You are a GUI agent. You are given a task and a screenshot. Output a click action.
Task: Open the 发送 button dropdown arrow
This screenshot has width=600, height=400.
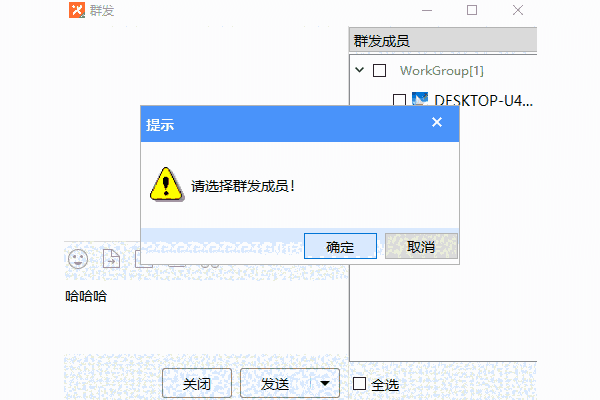pyautogui.click(x=324, y=383)
